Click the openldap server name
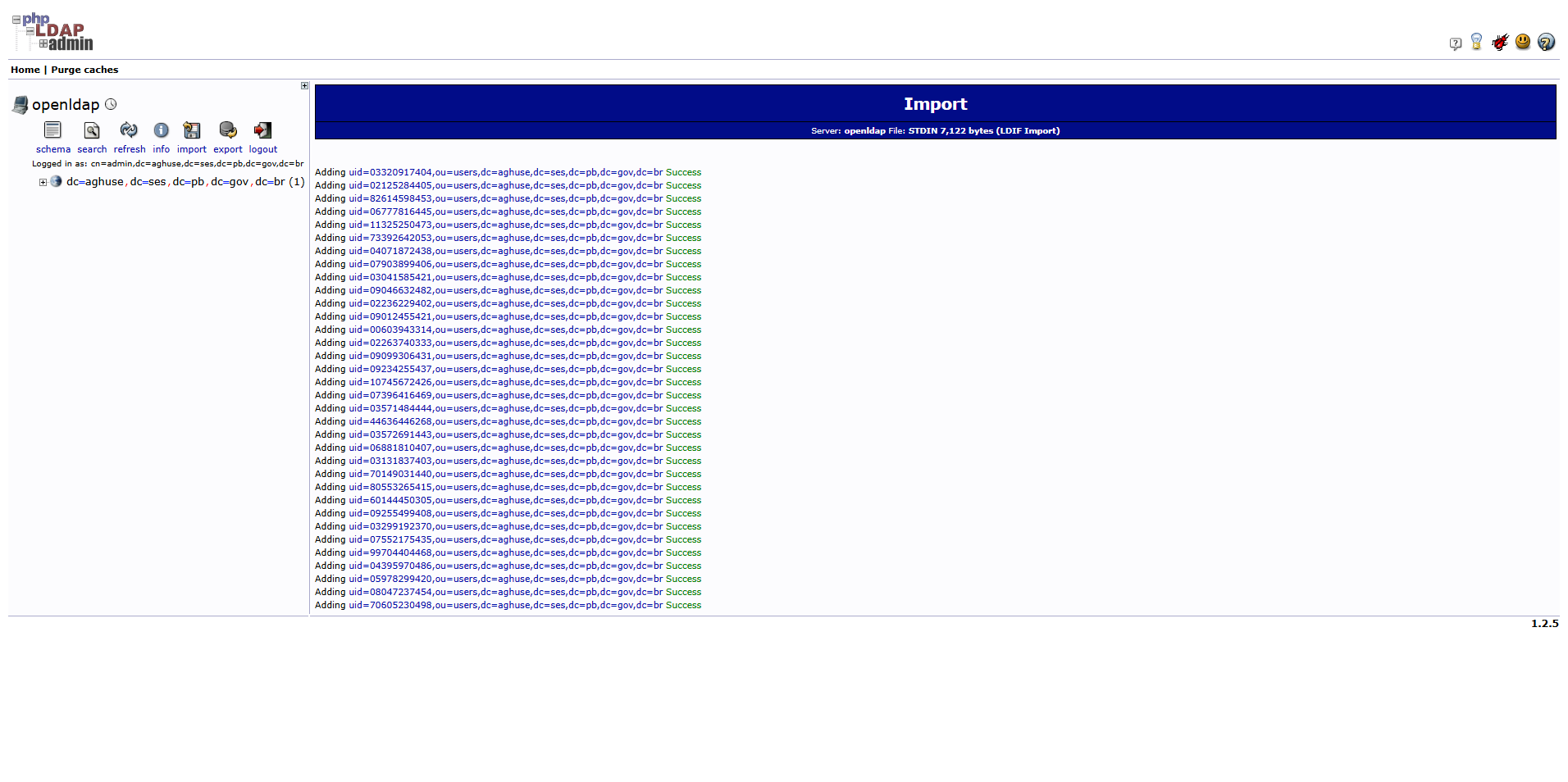This screenshot has height=782, width=1568. pos(66,105)
